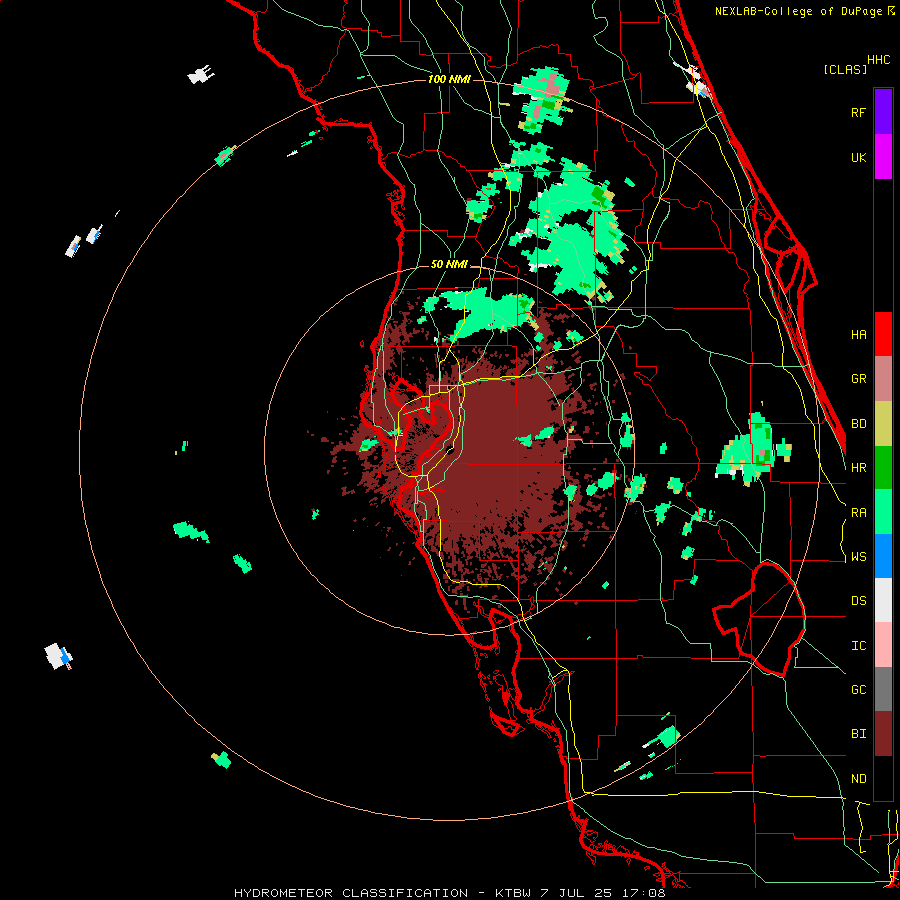This screenshot has width=900, height=900.
Task: Click the HYDROMETEOR CLASSIFICATION KTBW title text
Action: tap(449, 893)
